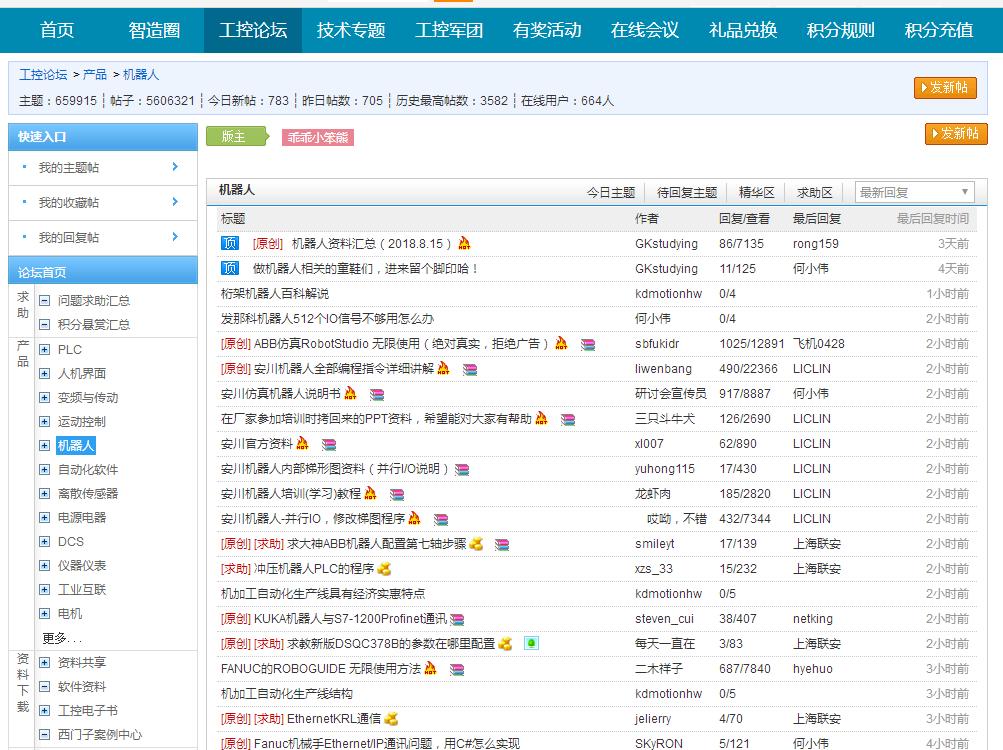This screenshot has width=1003, height=750.
Task: Switch to the 技术专题 navigation tab
Action: tap(353, 30)
